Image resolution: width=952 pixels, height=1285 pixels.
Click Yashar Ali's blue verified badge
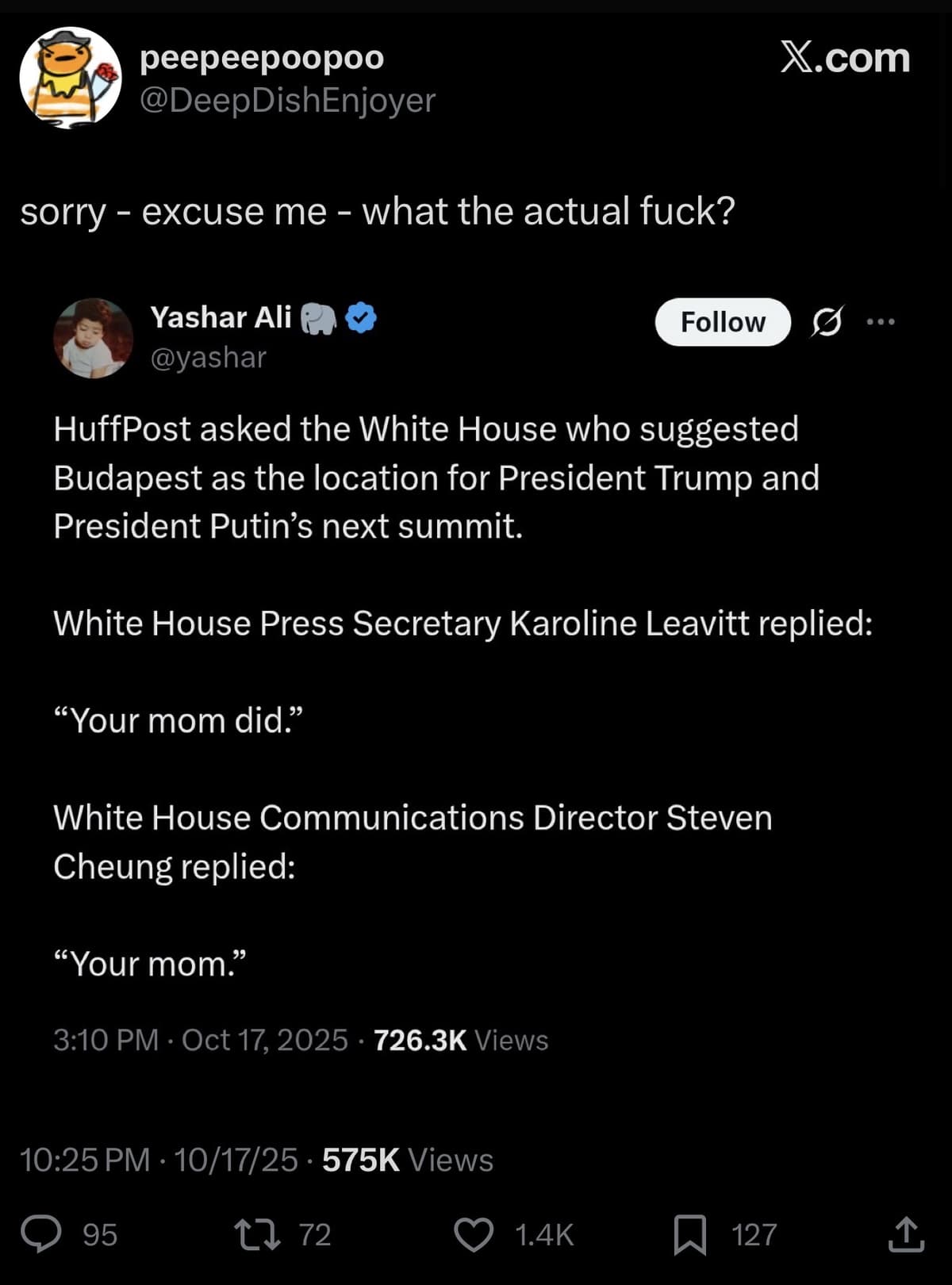[362, 318]
